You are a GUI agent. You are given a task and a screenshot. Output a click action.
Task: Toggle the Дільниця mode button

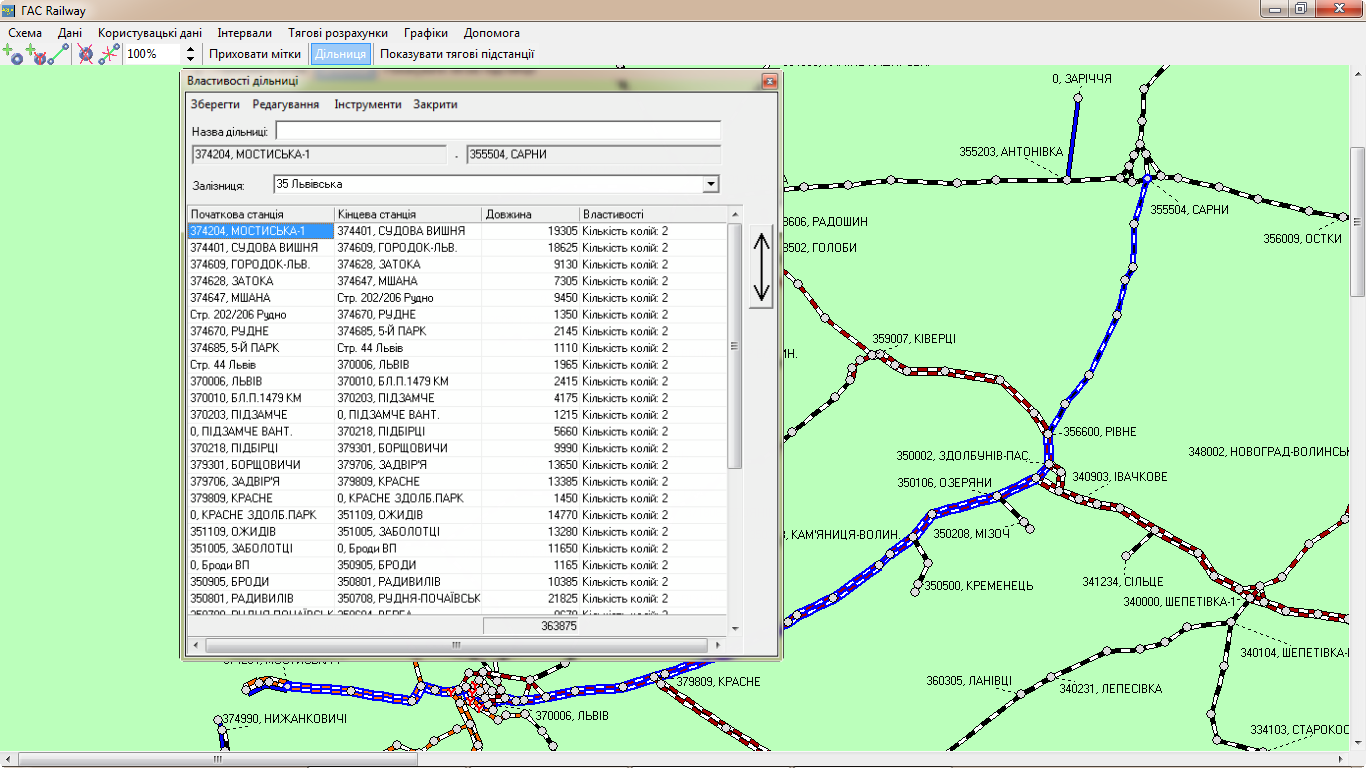(x=340, y=54)
